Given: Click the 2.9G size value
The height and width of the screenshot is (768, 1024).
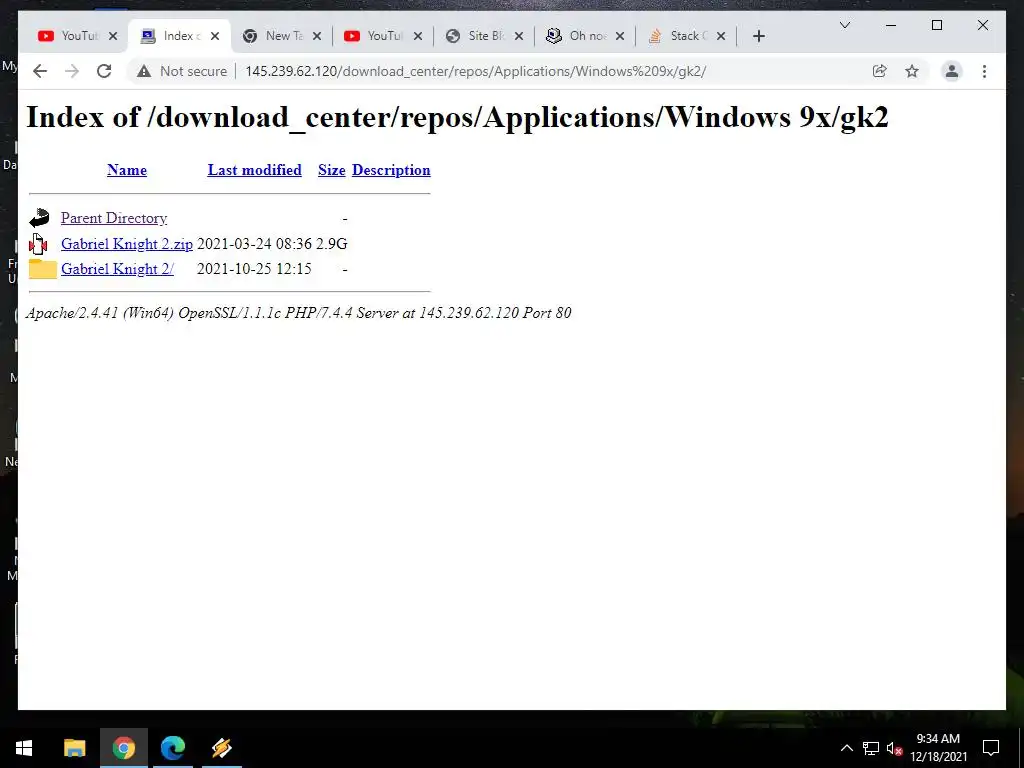Looking at the screenshot, I should point(332,244).
